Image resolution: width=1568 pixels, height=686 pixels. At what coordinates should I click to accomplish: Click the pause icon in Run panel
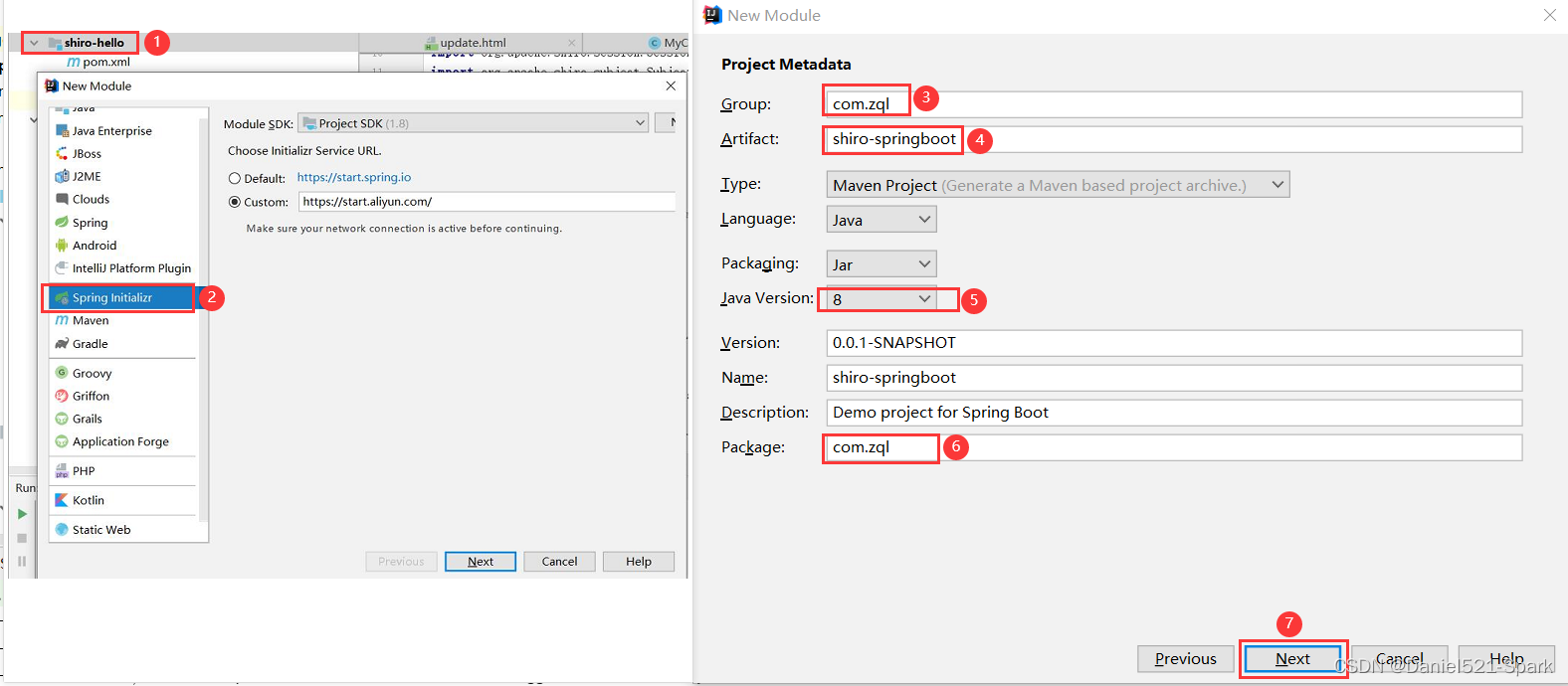coord(22,561)
